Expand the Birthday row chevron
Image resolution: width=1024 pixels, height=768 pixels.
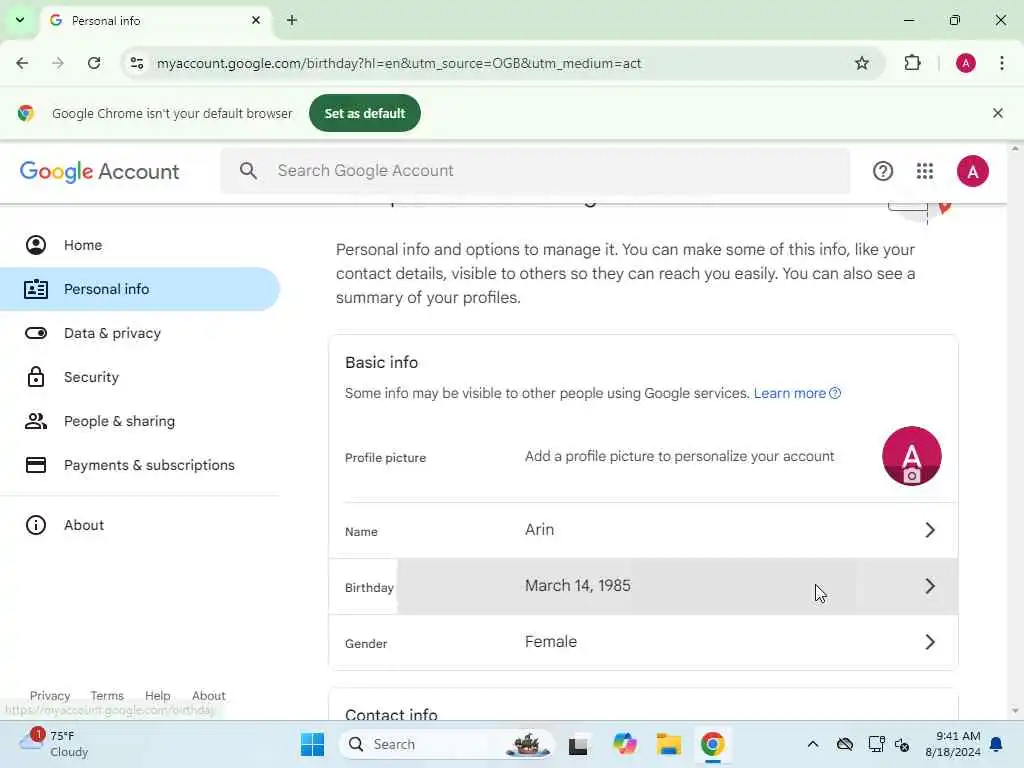coord(930,586)
